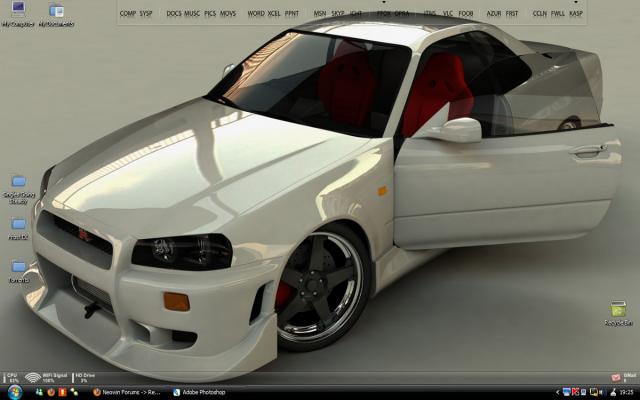This screenshot has height=400, width=640.
Task: Click the volume speaker tray icon
Action: tap(602, 392)
